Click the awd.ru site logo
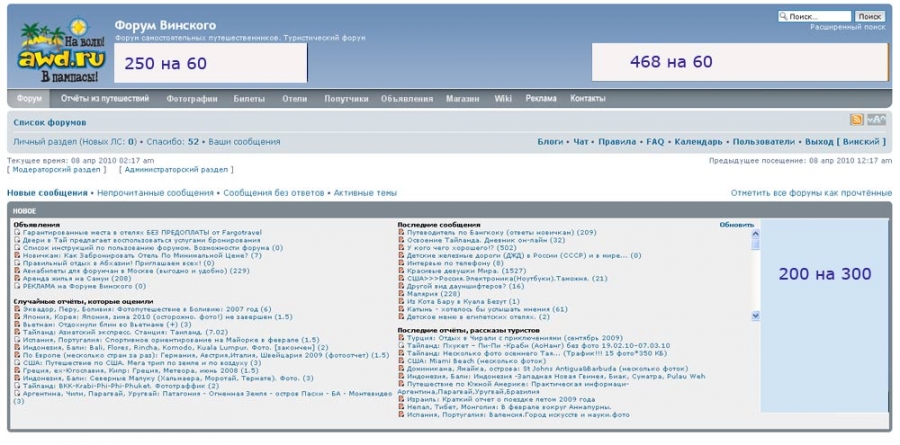The image size is (900, 445). [x=61, y=51]
